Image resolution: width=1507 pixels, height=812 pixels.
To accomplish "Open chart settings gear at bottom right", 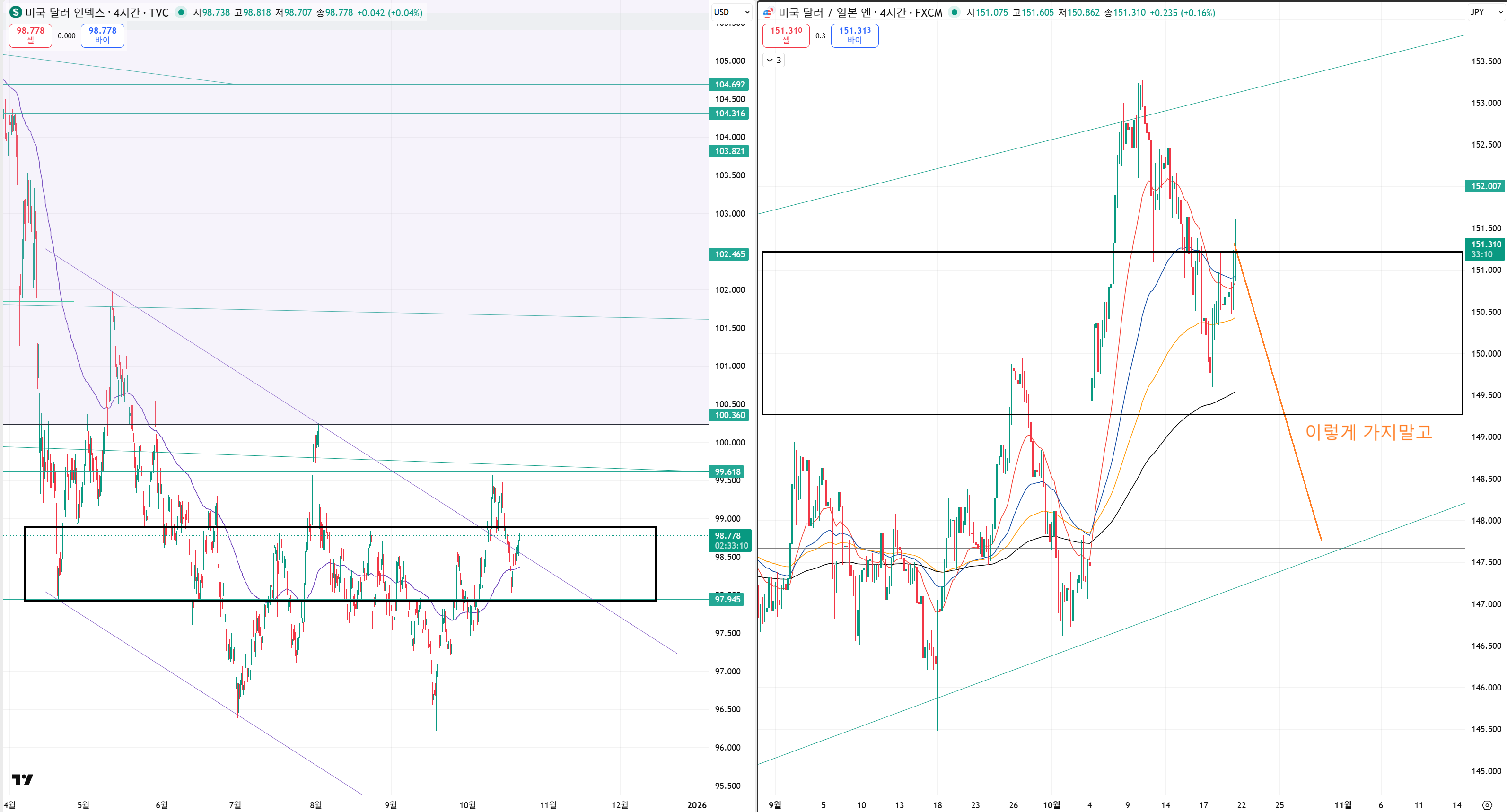I will [1487, 805].
